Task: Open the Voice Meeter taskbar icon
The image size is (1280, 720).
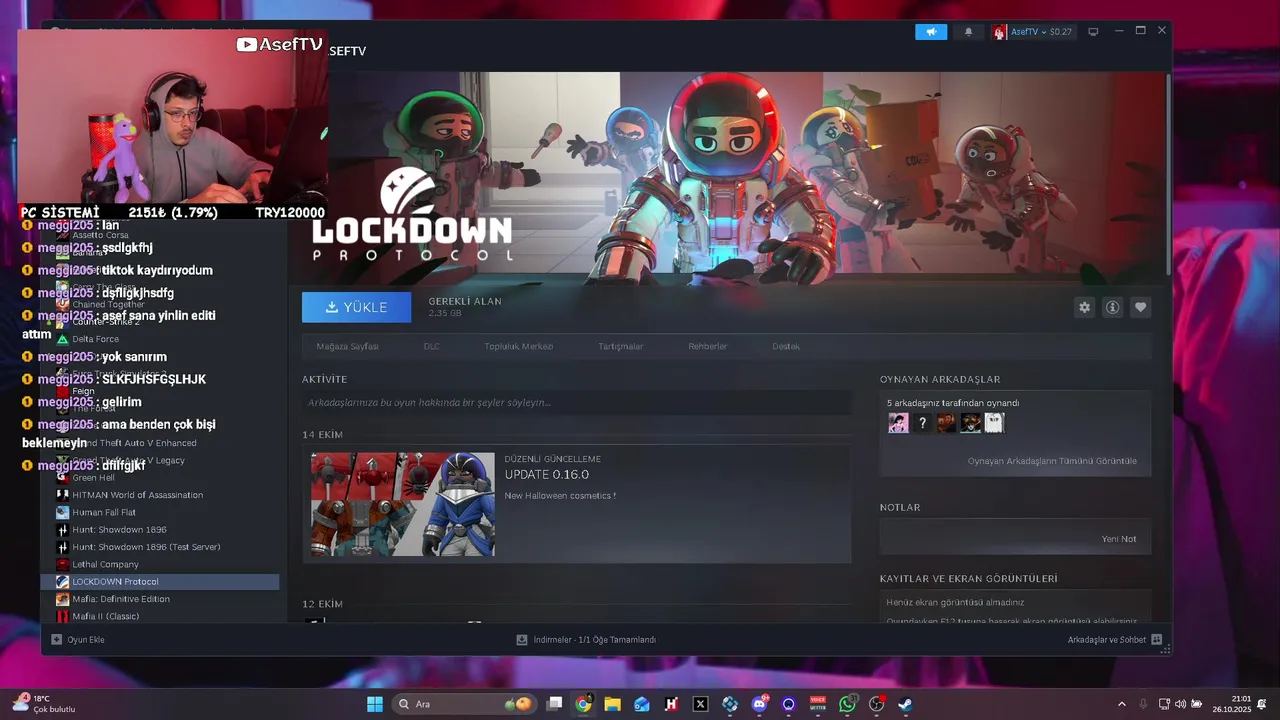Action: [818, 704]
